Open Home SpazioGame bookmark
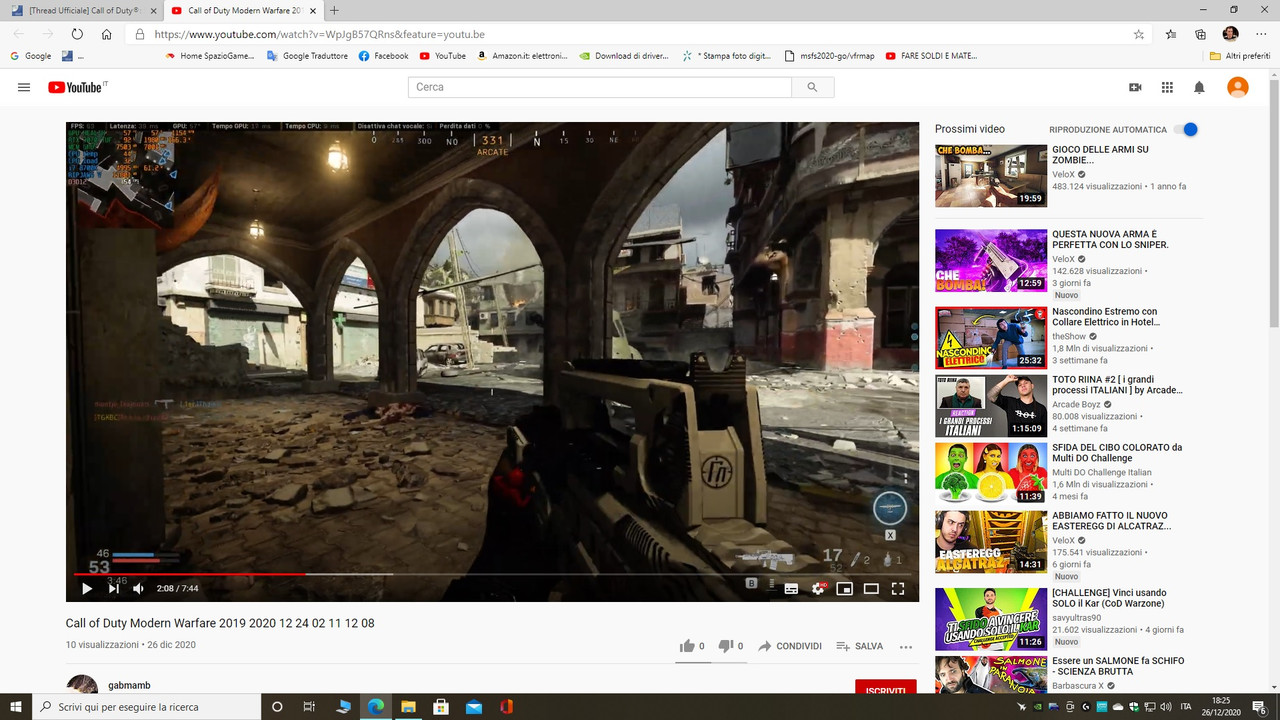The width and height of the screenshot is (1280, 720). point(210,56)
